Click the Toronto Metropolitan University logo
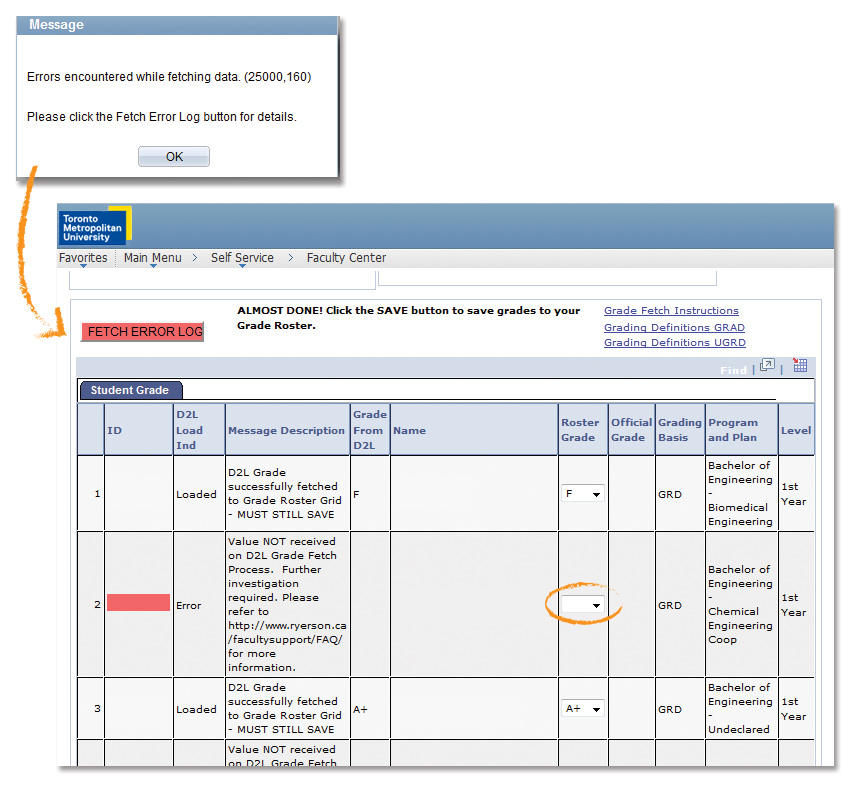Image resolution: width=850 pixels, height=800 pixels. (x=94, y=227)
